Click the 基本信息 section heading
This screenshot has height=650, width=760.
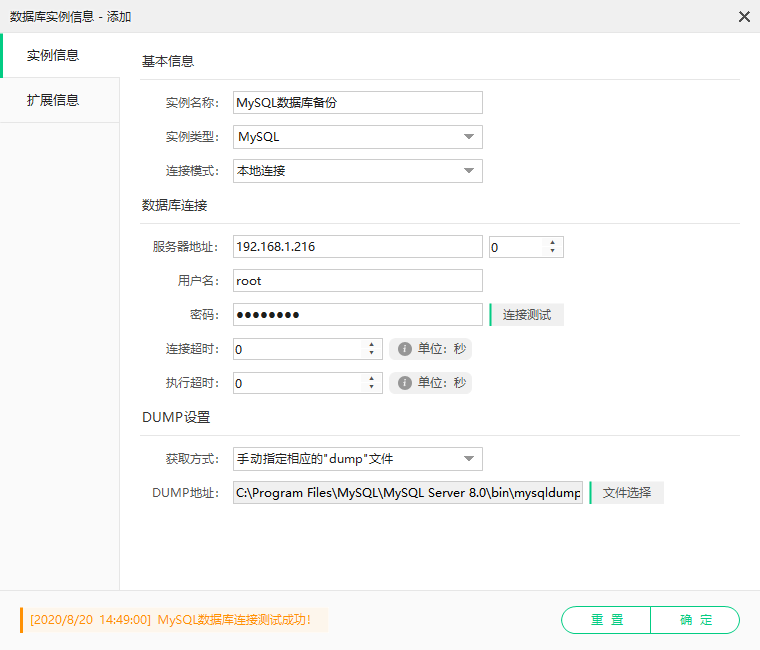point(168,61)
